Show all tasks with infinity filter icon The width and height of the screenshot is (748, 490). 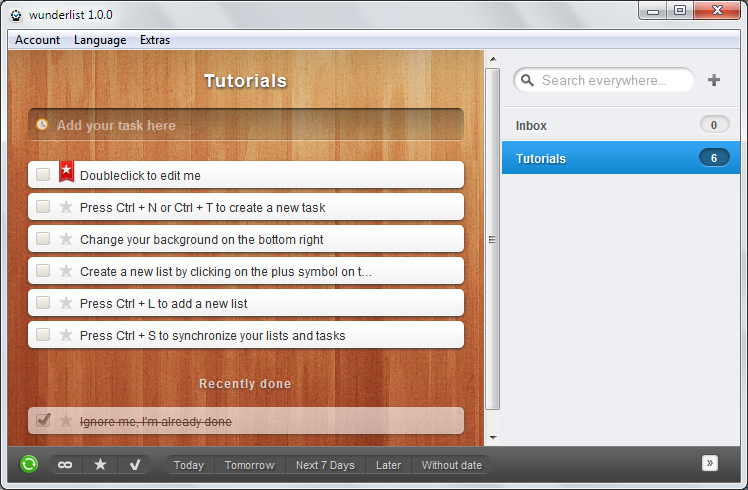(x=65, y=465)
